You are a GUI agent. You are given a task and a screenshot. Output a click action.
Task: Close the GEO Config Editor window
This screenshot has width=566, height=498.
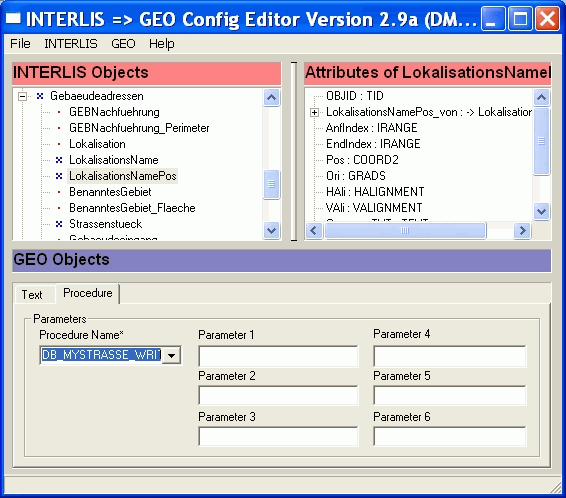(547, 18)
